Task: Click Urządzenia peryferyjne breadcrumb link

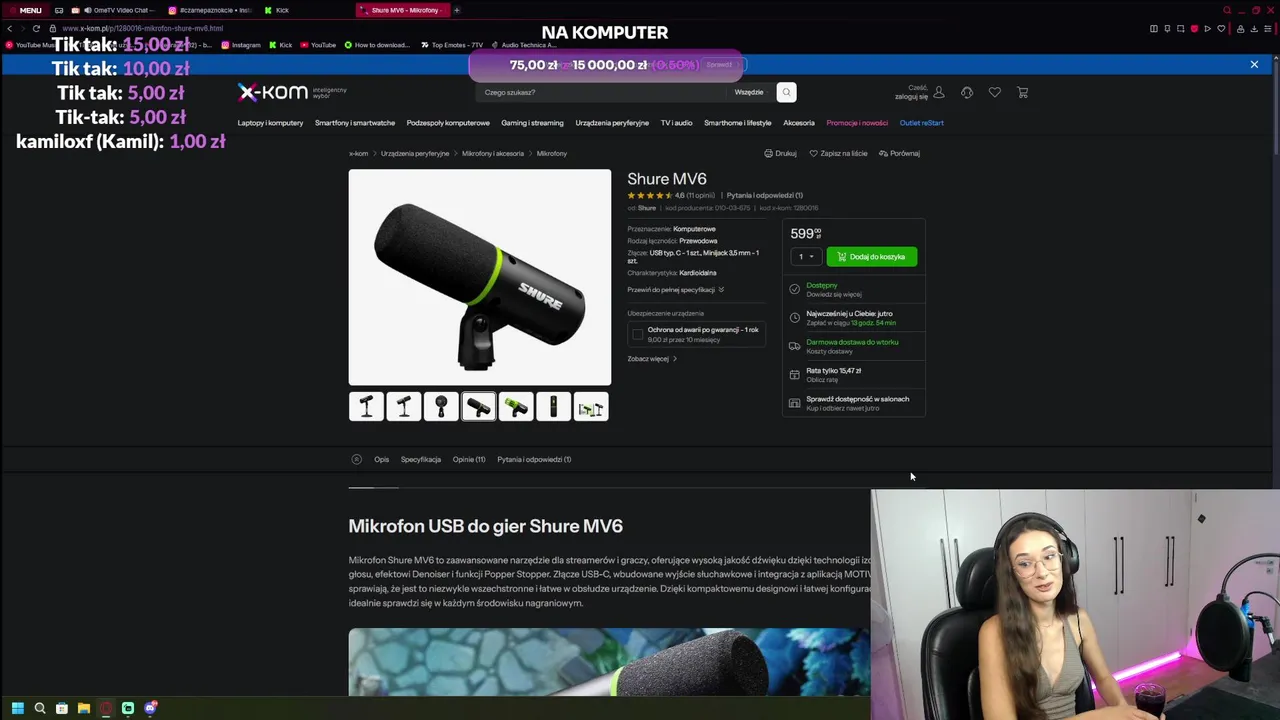Action: (415, 153)
